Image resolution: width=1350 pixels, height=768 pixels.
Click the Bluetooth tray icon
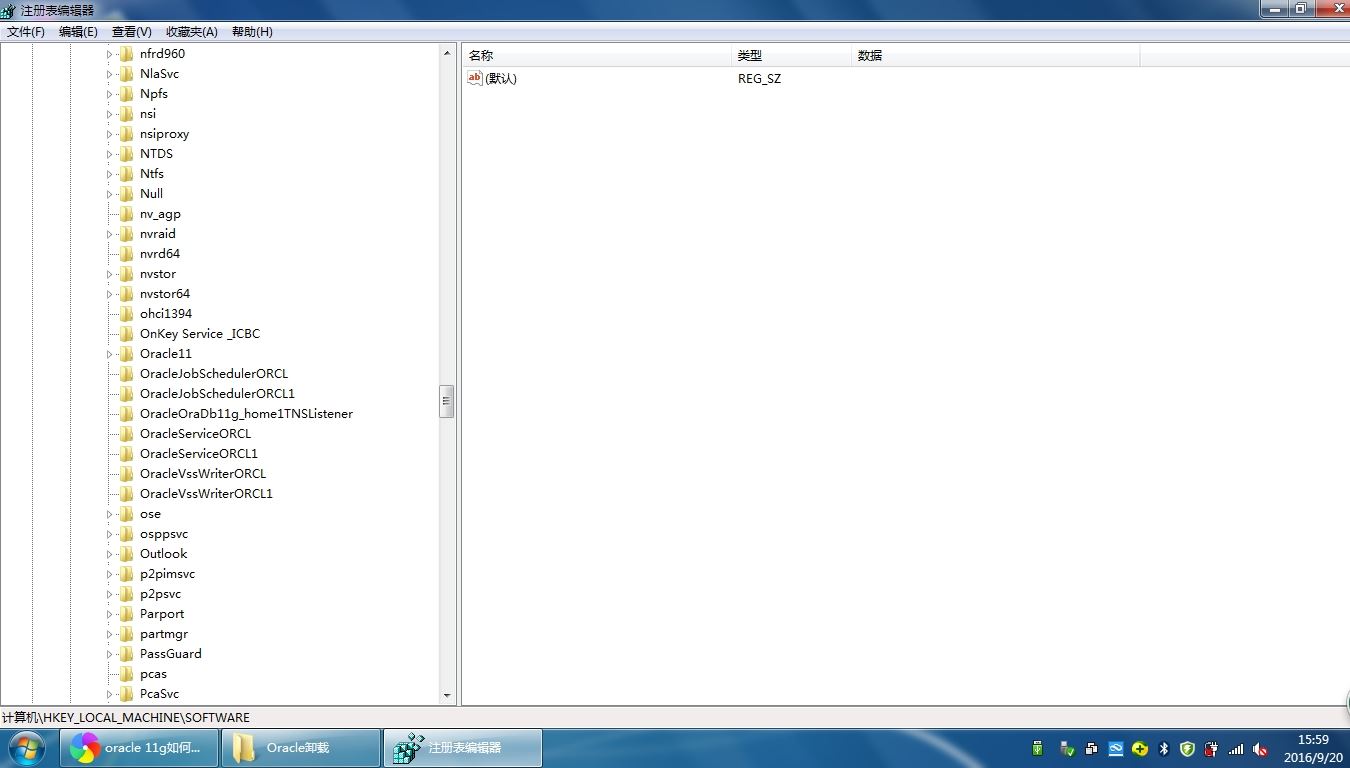tap(1164, 749)
